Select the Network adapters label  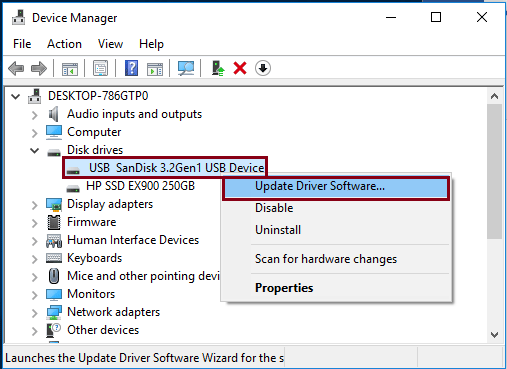(113, 312)
